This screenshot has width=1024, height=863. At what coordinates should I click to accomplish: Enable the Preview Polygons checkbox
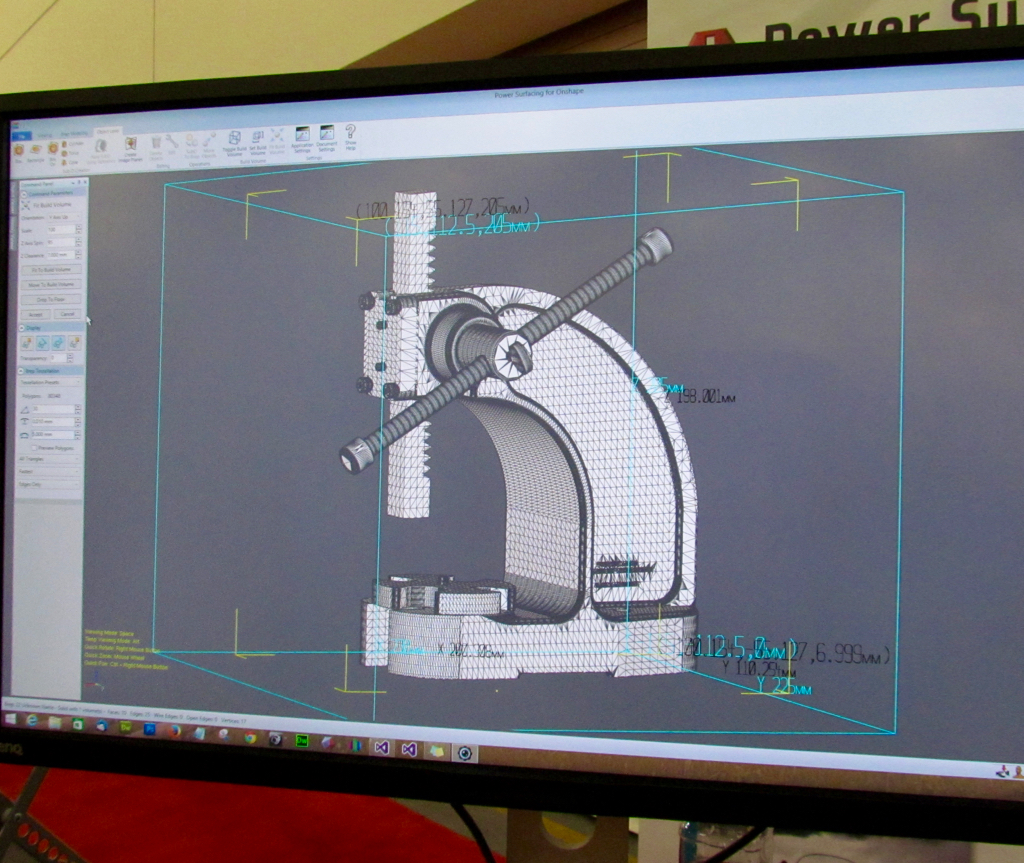[x=34, y=447]
